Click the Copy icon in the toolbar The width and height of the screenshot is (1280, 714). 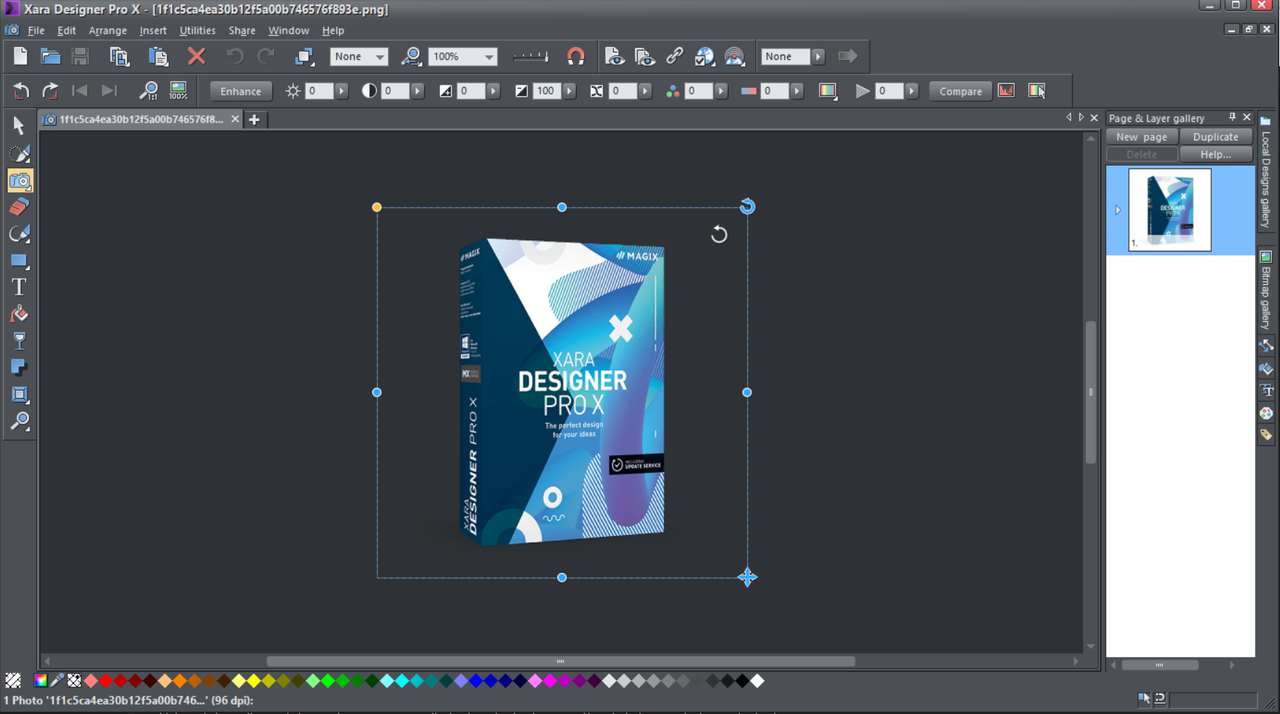(119, 57)
